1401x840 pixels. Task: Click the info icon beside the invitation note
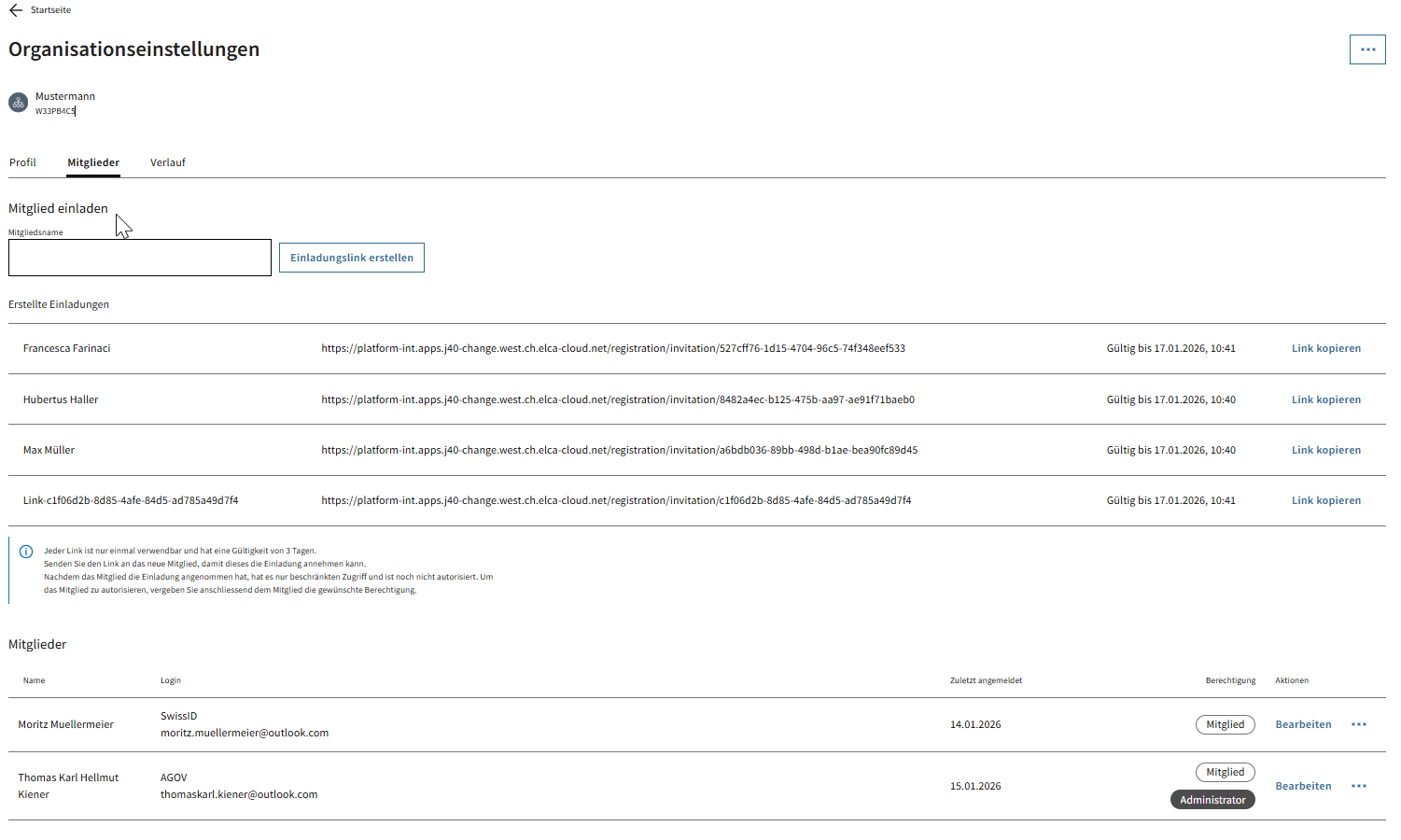tap(26, 552)
